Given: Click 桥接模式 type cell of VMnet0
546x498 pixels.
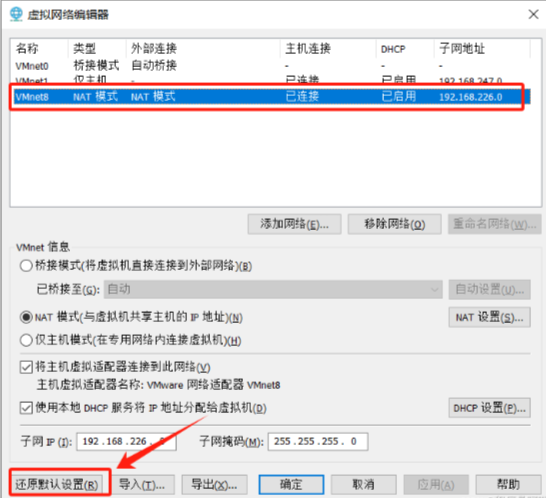Looking at the screenshot, I should tap(96, 65).
